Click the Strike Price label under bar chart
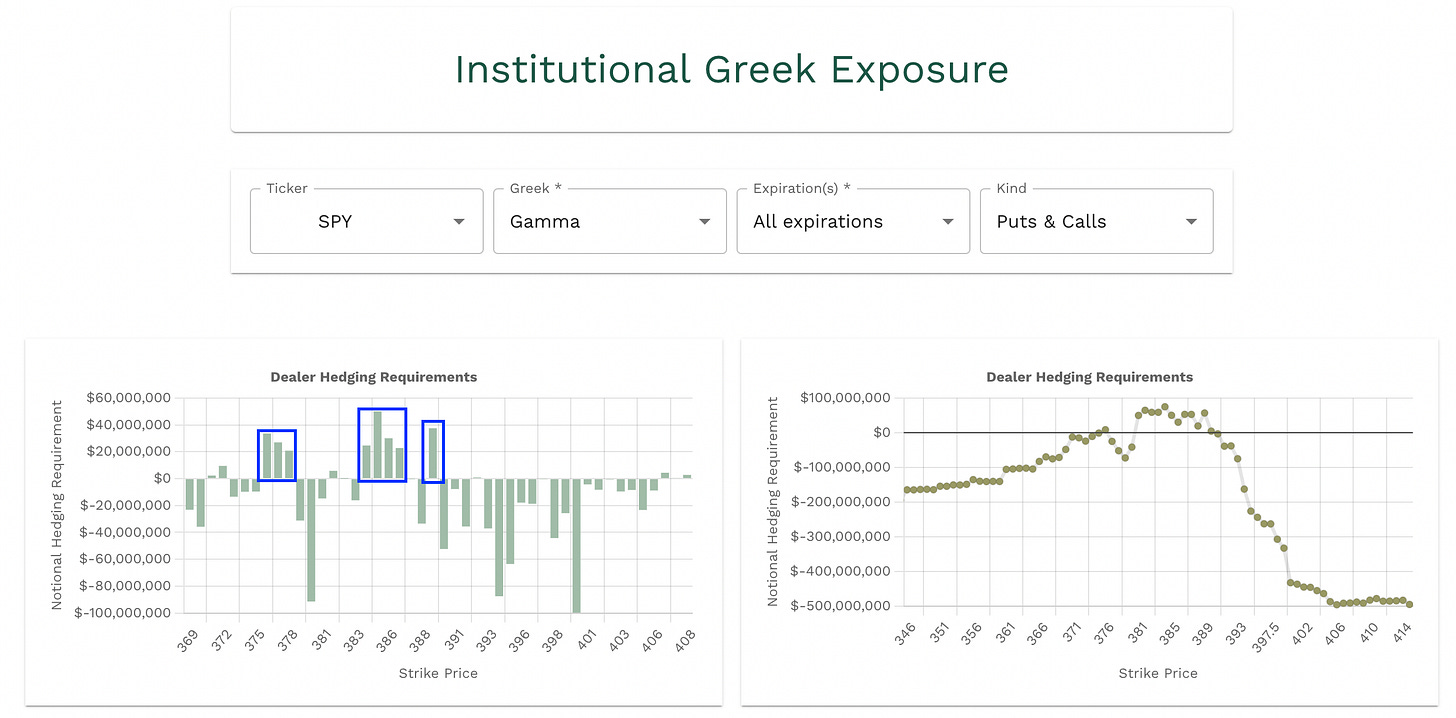The width and height of the screenshot is (1456, 718). pyautogui.click(x=439, y=673)
